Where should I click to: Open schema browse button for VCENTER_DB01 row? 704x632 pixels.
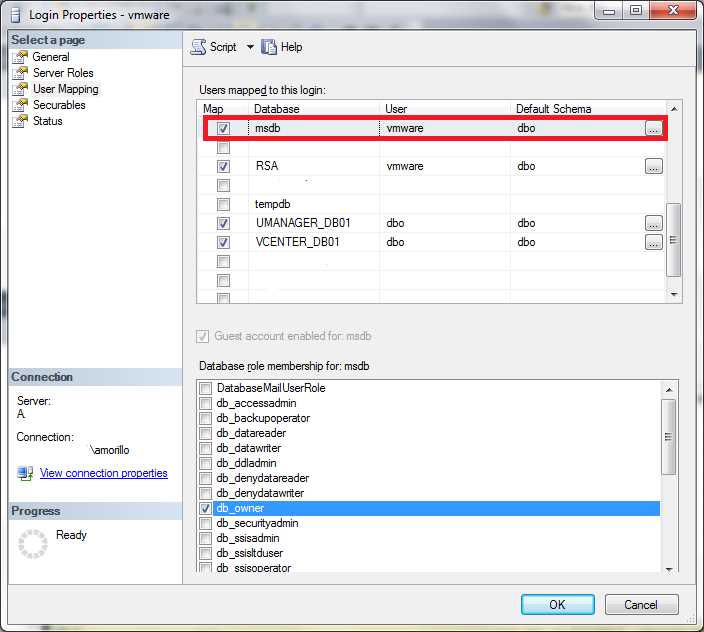pyautogui.click(x=654, y=242)
